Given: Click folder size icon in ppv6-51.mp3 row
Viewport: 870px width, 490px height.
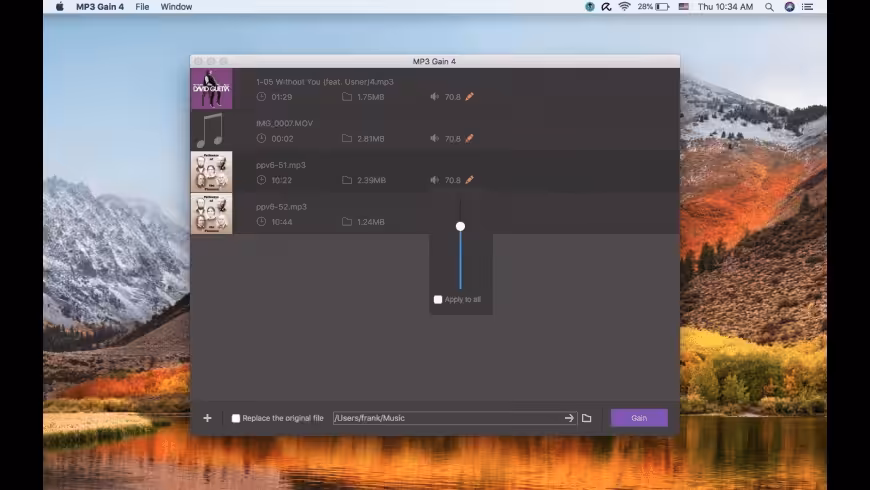Looking at the screenshot, I should pos(347,180).
